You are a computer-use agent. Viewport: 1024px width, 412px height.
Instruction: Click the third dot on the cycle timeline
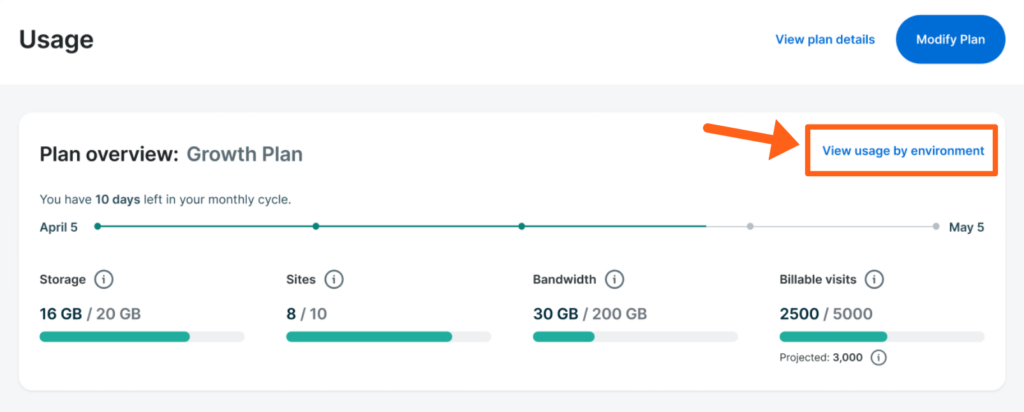tap(522, 226)
